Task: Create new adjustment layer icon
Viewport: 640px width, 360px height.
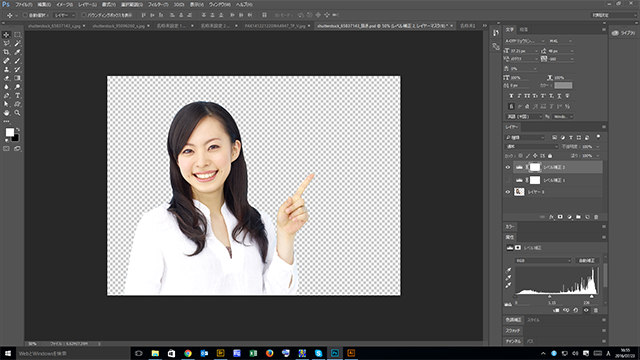Action: (569, 217)
